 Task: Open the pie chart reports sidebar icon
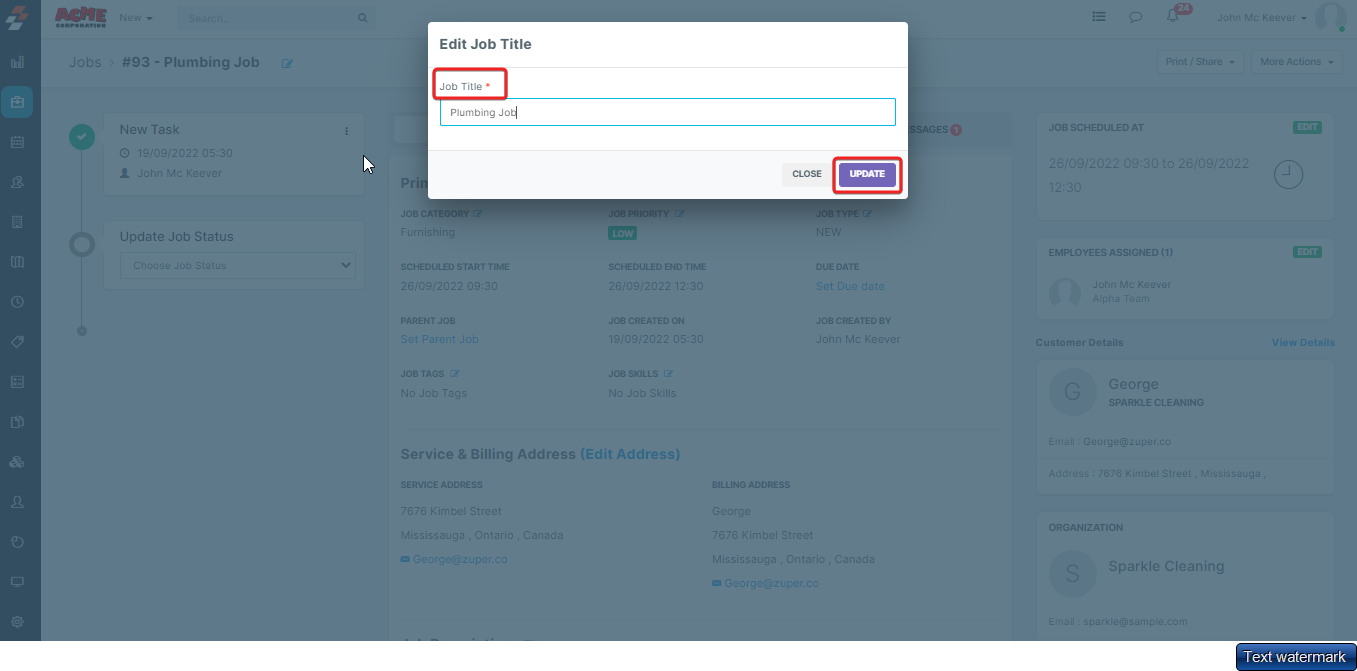17,542
